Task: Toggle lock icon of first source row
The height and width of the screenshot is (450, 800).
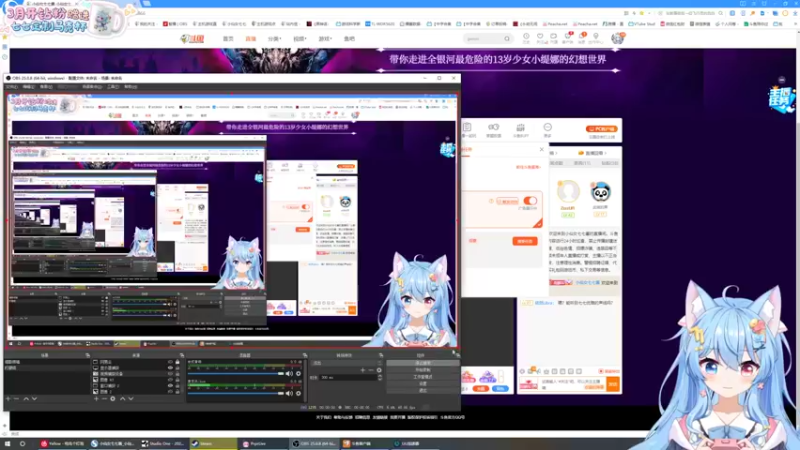Action: (178, 362)
